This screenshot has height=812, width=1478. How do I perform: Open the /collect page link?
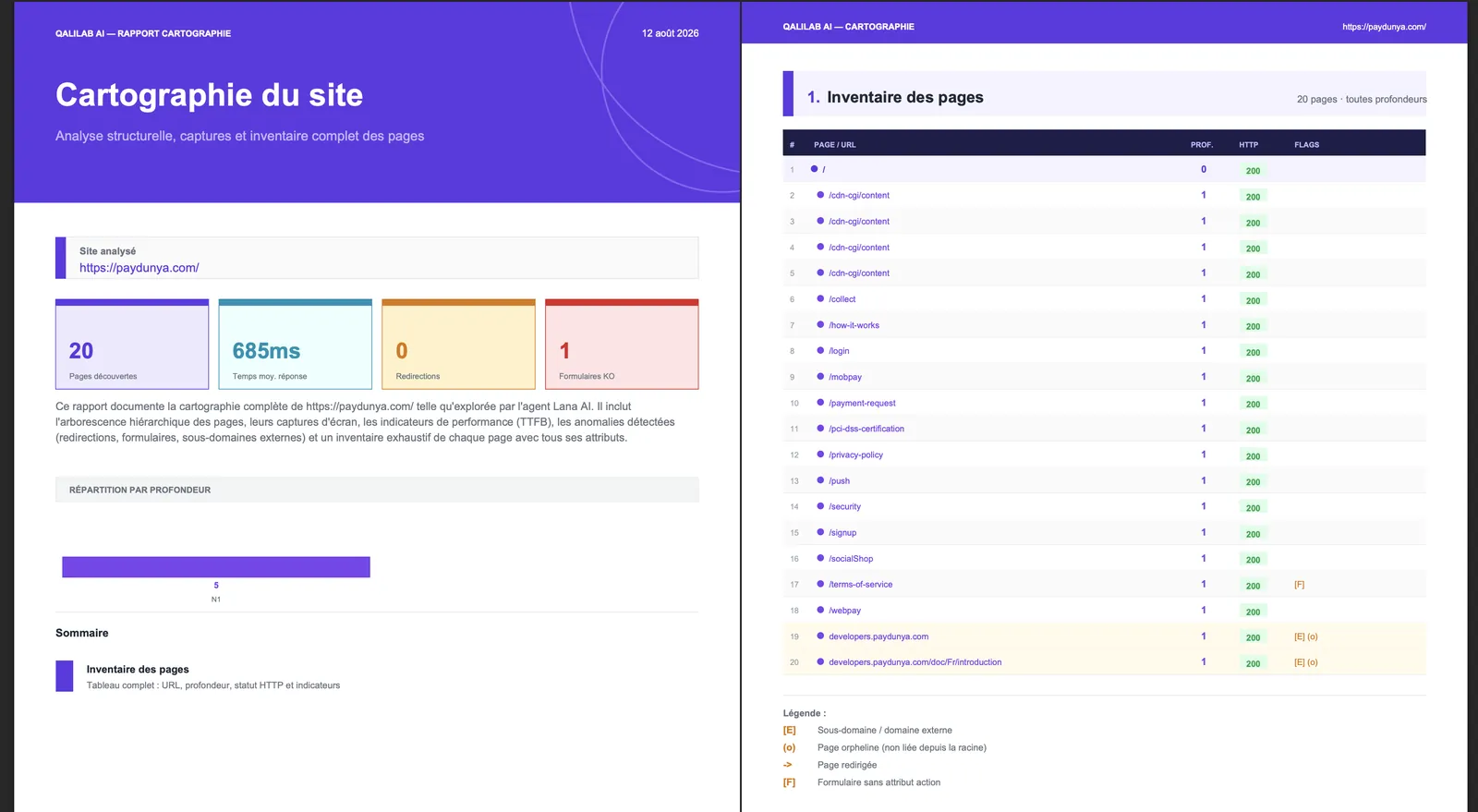click(x=842, y=299)
